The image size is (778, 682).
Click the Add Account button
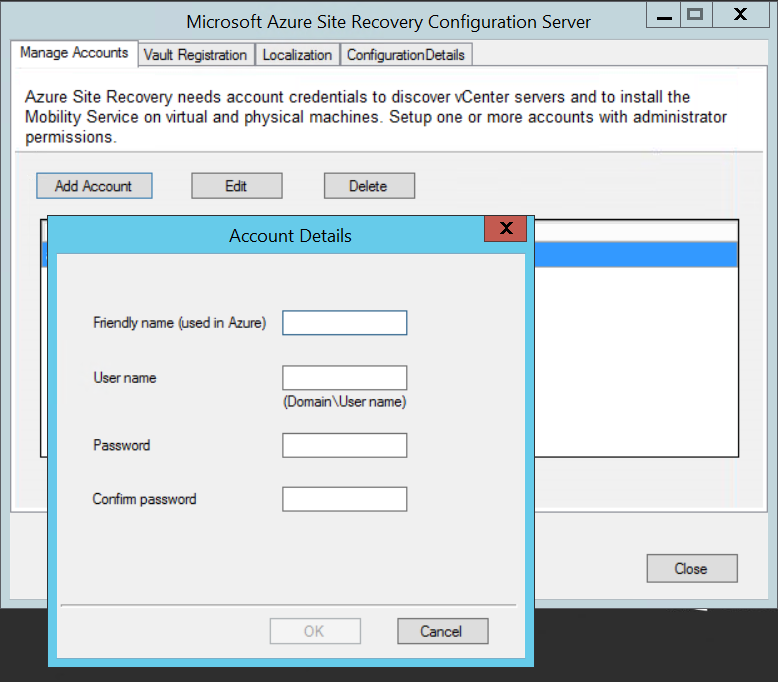click(94, 186)
